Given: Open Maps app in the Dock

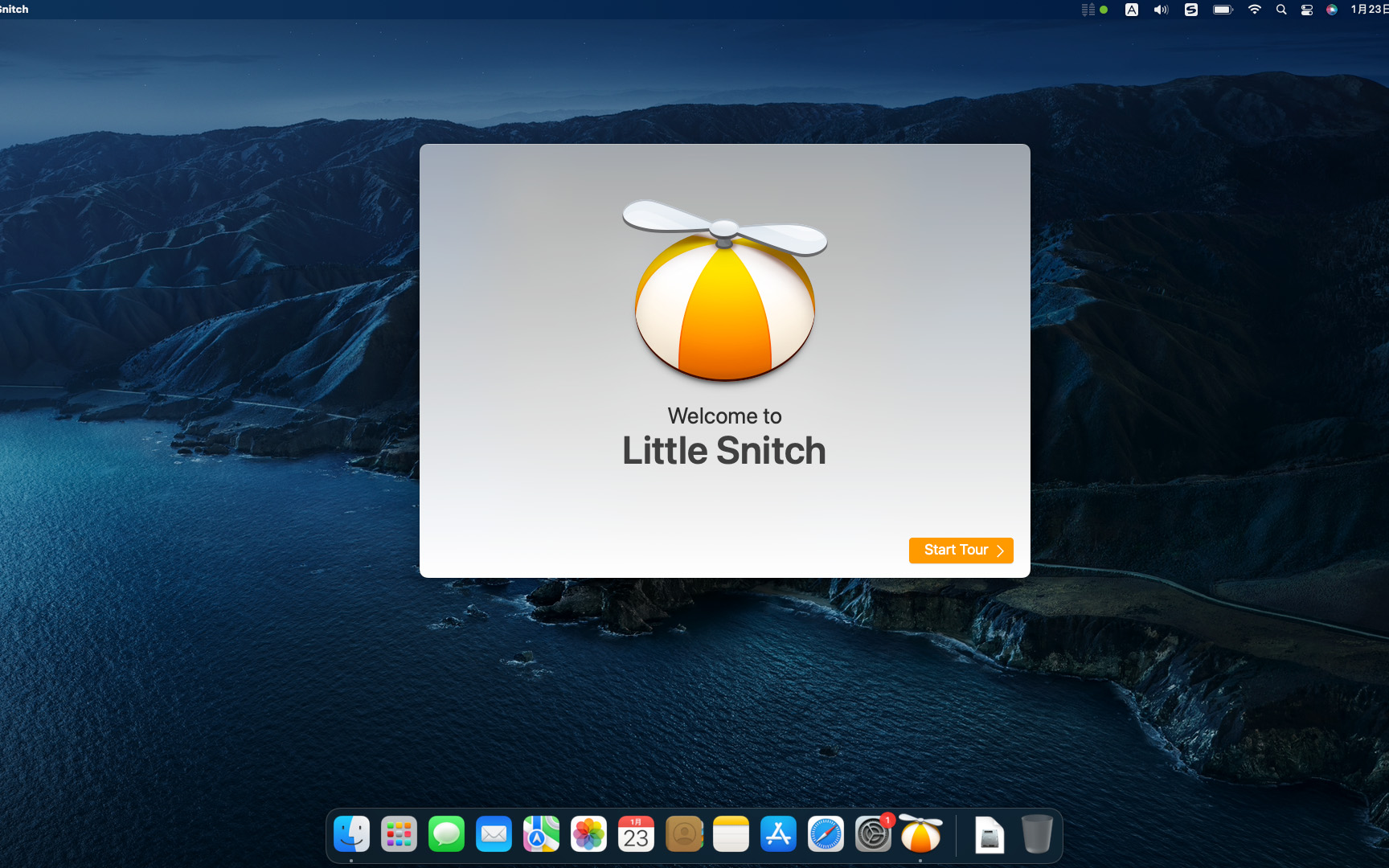Looking at the screenshot, I should [x=541, y=834].
